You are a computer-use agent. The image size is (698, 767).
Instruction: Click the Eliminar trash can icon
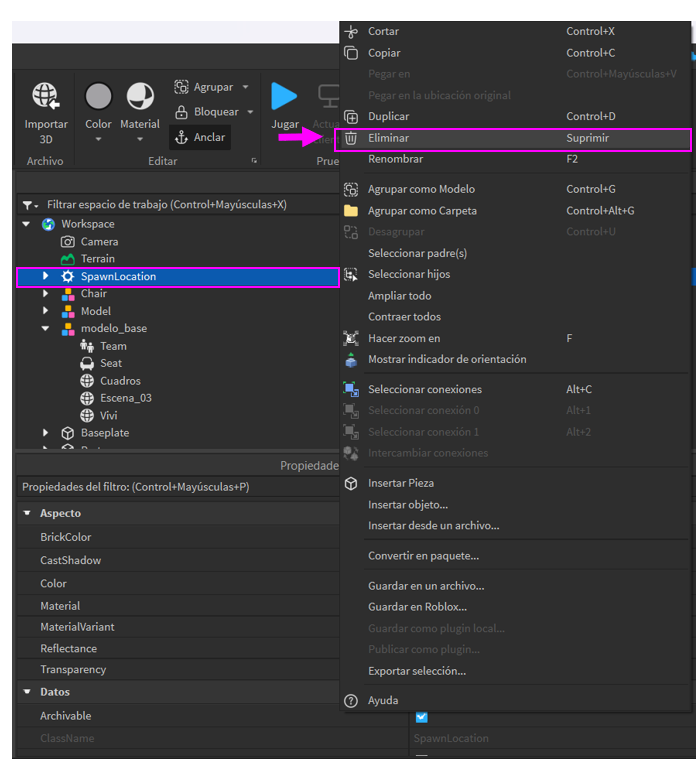351,138
